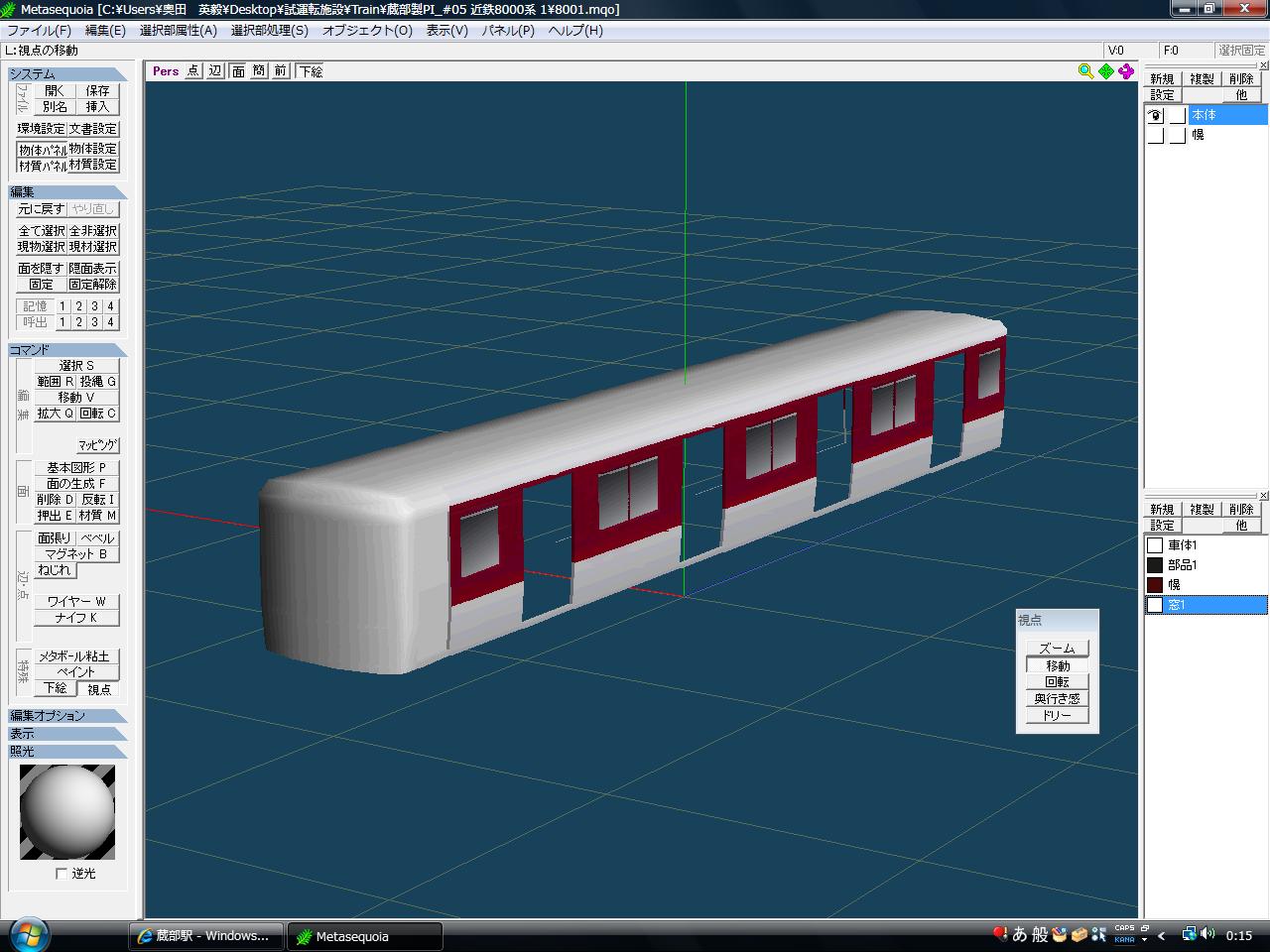This screenshot has height=952, width=1270.
Task: Select the 移動 V move command
Action: coord(76,398)
